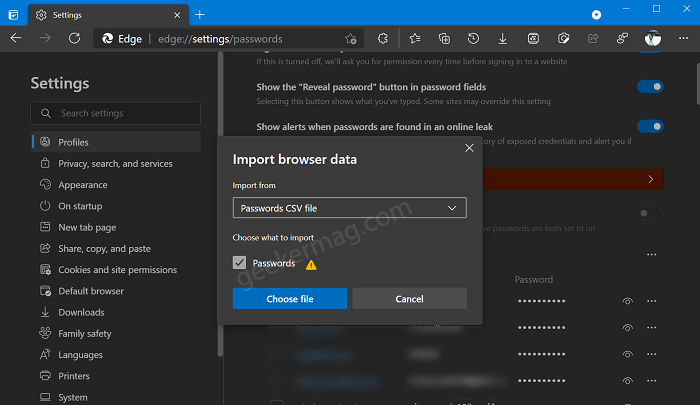Viewport: 700px width, 405px height.
Task: Click the Password column header
Action: click(533, 280)
